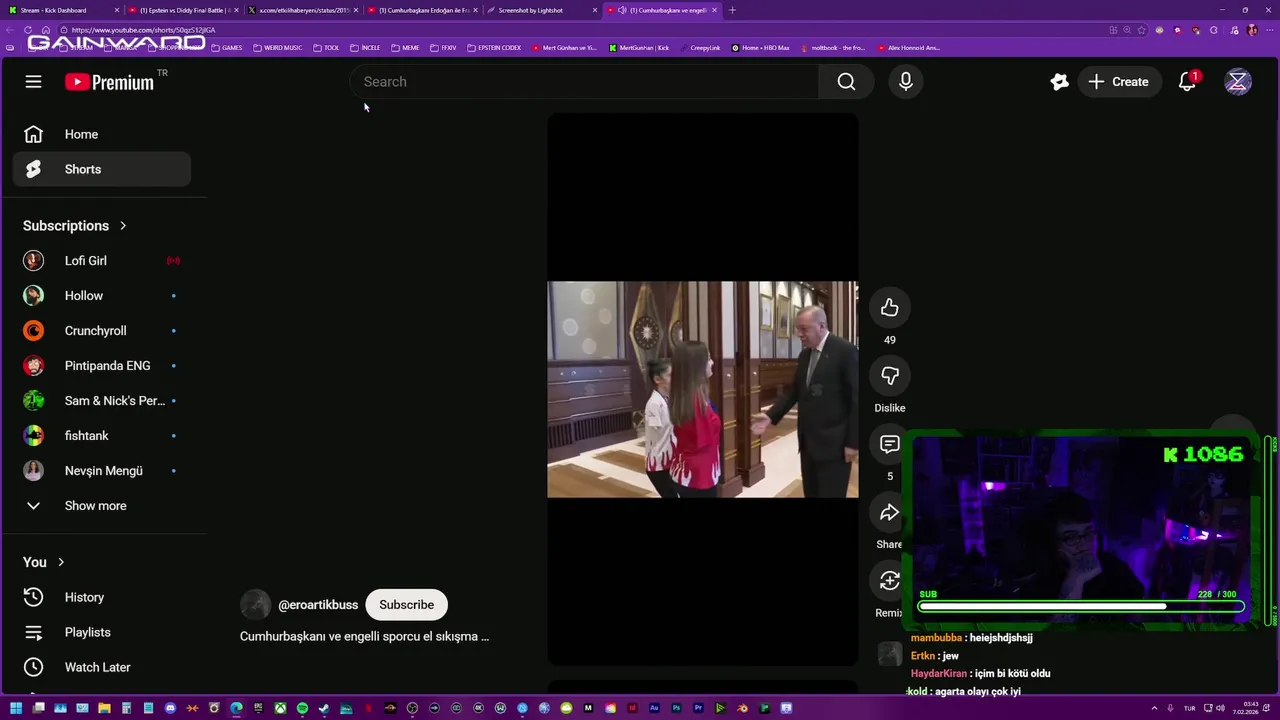This screenshot has width=1280, height=720.
Task: Expand the You section chevron
Action: [x=61, y=562]
